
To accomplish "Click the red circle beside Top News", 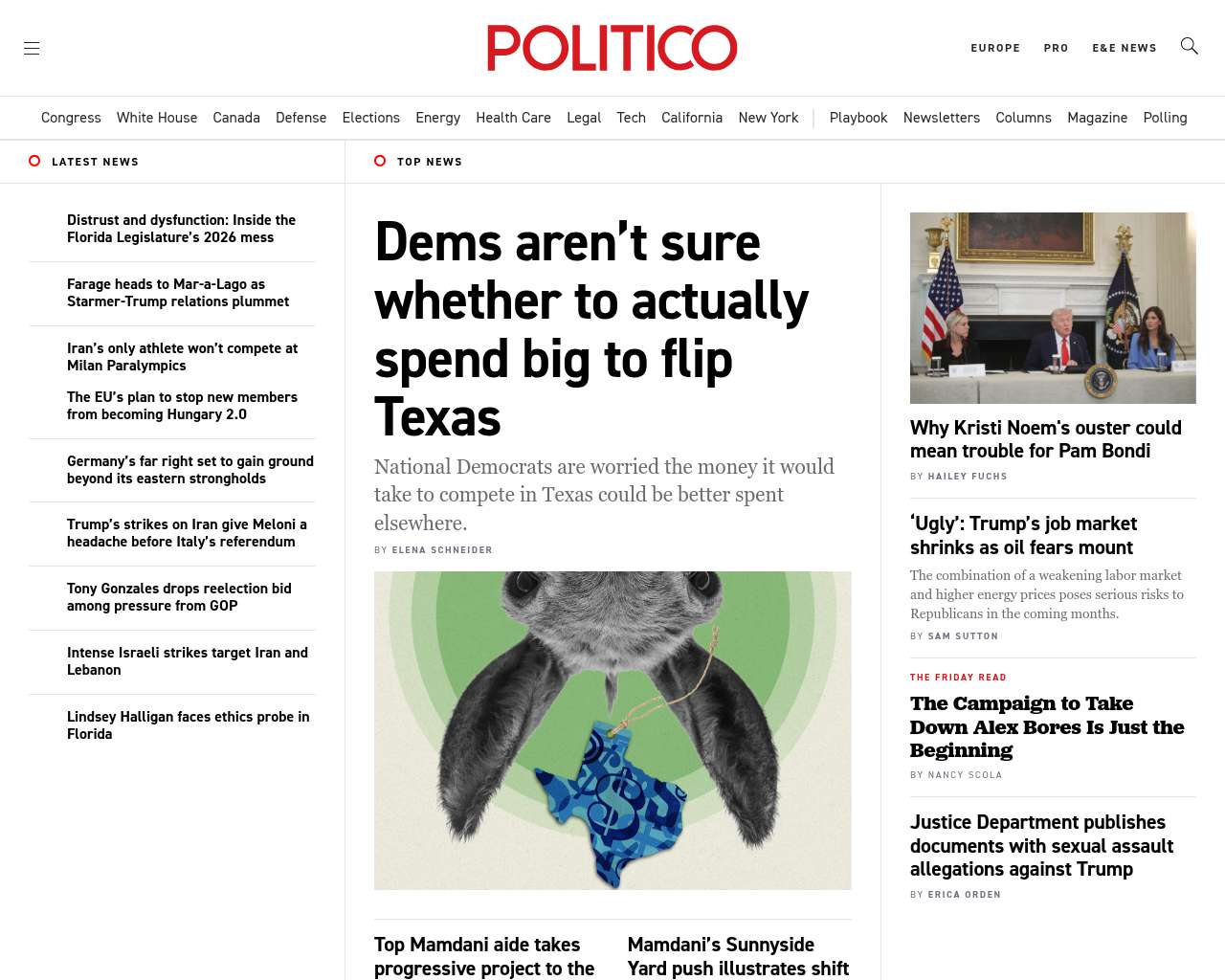I will [380, 161].
